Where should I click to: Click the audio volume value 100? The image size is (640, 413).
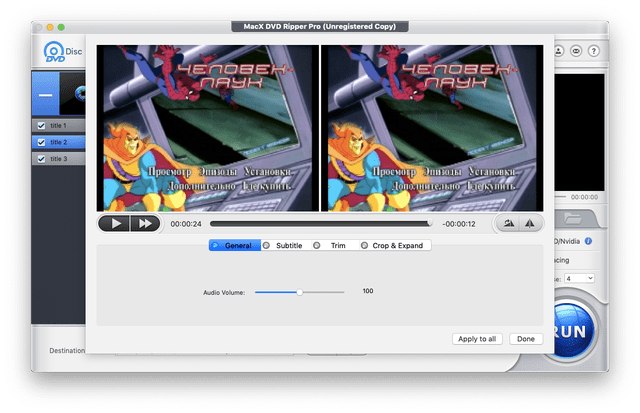(368, 291)
